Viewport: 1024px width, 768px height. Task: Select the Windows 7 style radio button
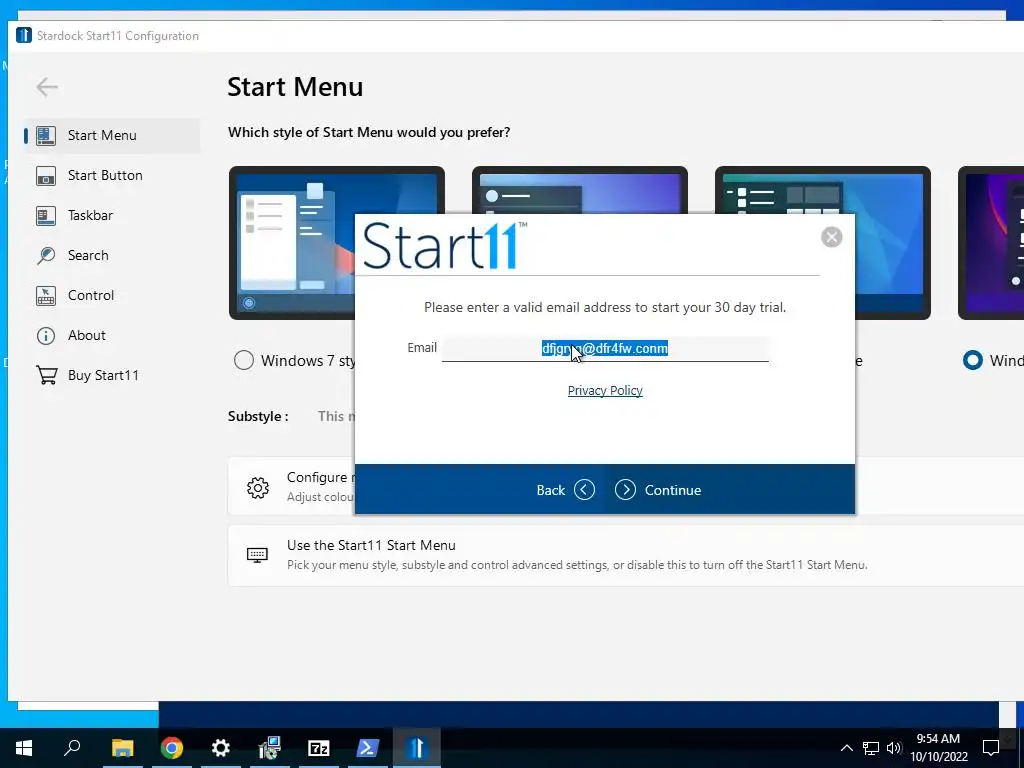(244, 360)
